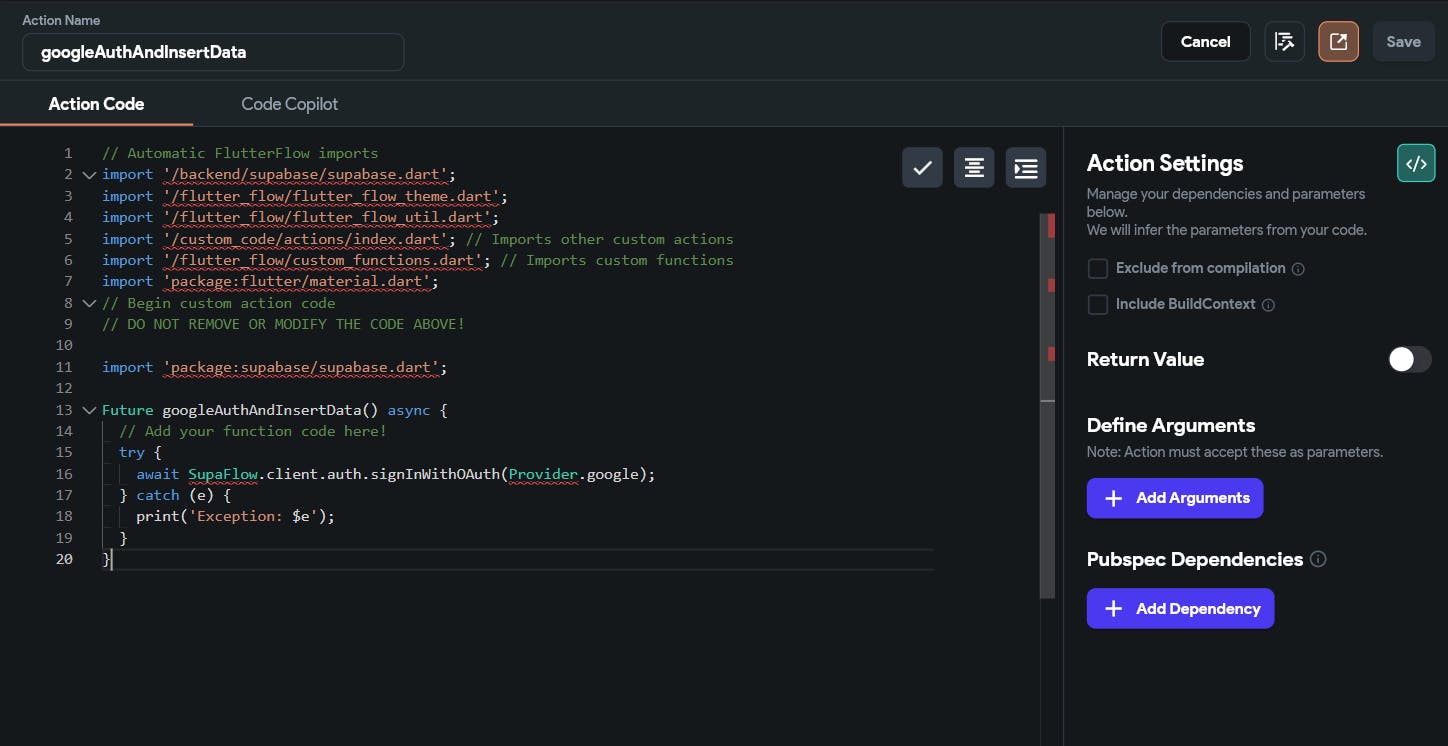Check the Include BuildContext box
The height and width of the screenshot is (746, 1448).
(1098, 304)
